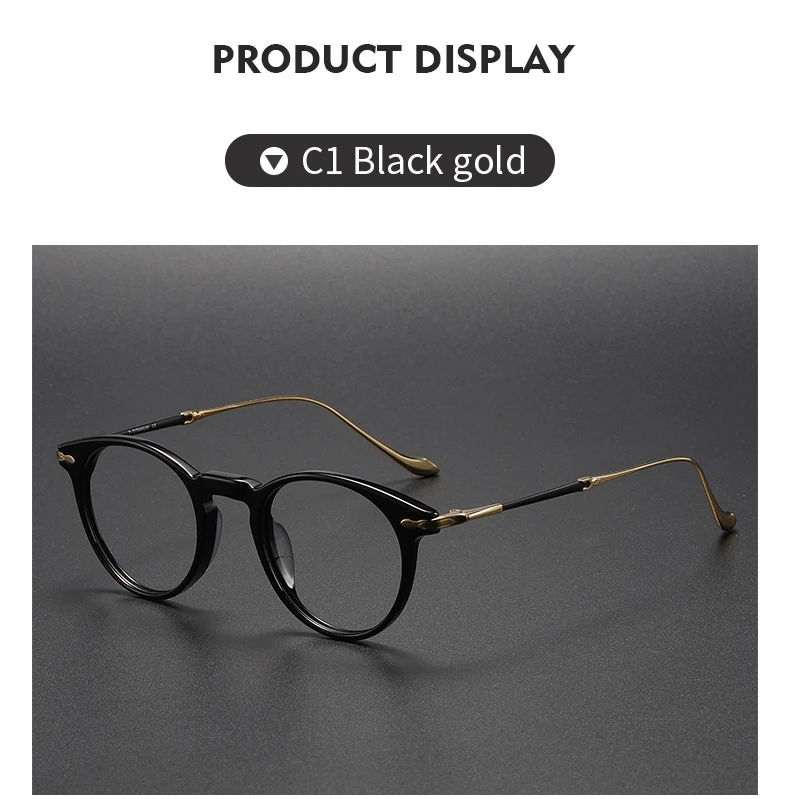Click the gold rivet on the left frame corner
This screenshot has width=790, height=799.
[65, 459]
